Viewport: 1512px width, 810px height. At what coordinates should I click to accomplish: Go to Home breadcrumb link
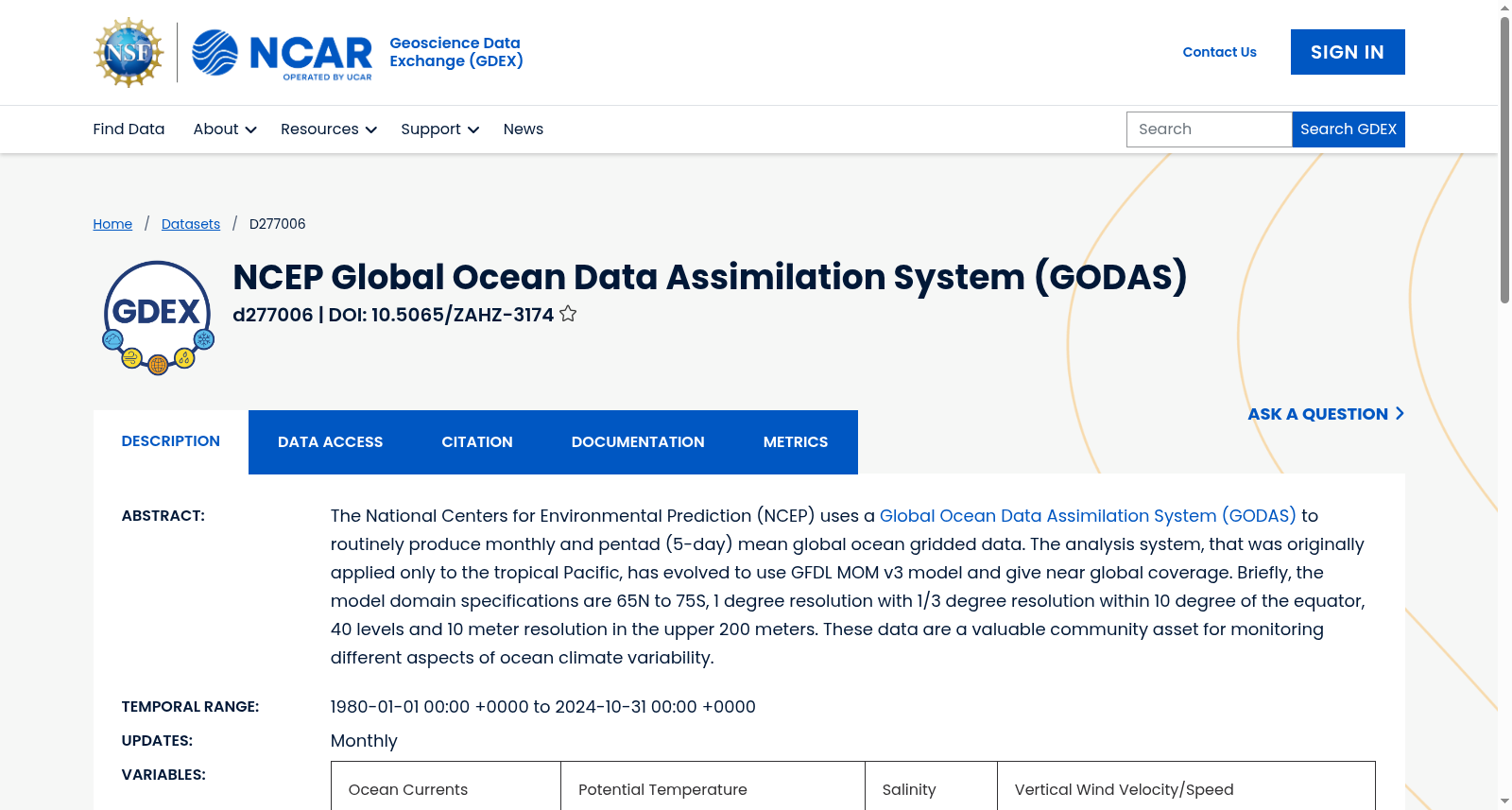point(112,224)
